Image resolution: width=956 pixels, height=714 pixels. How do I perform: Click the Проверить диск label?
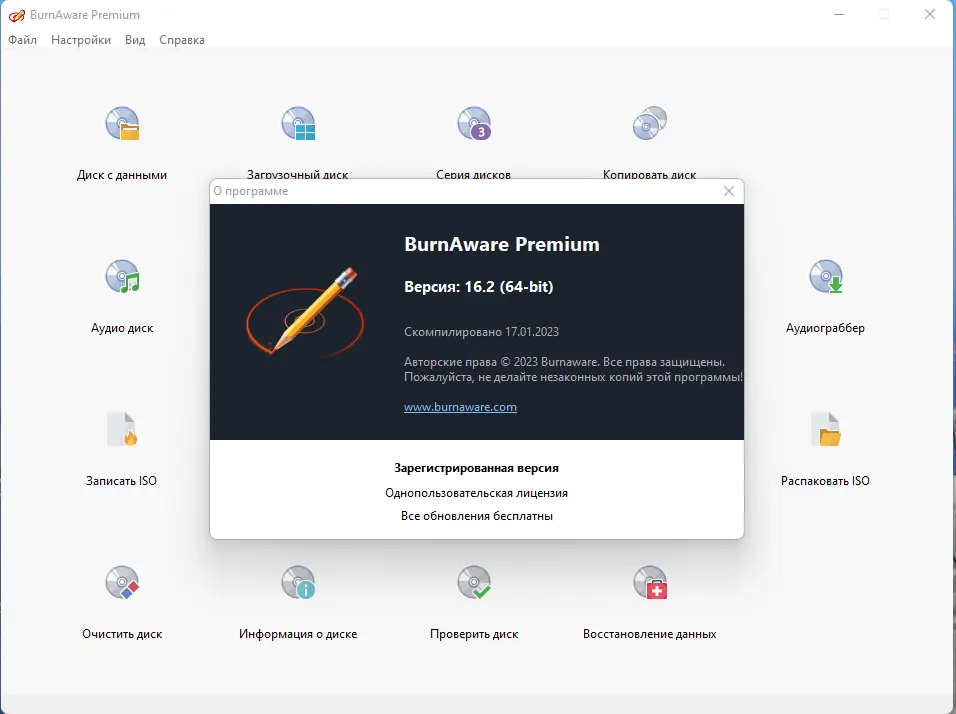click(474, 634)
